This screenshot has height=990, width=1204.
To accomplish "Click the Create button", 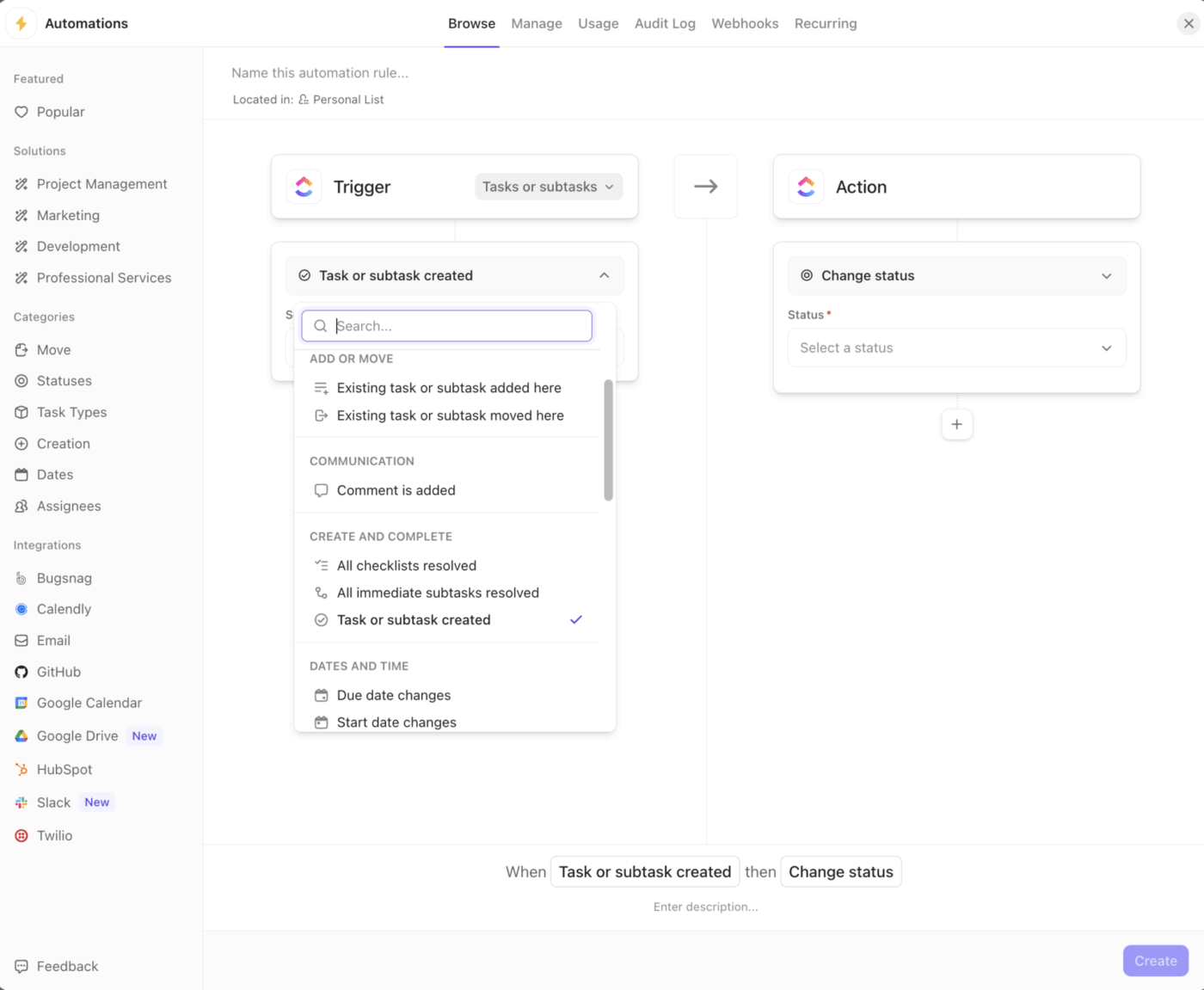I will pyautogui.click(x=1155, y=961).
